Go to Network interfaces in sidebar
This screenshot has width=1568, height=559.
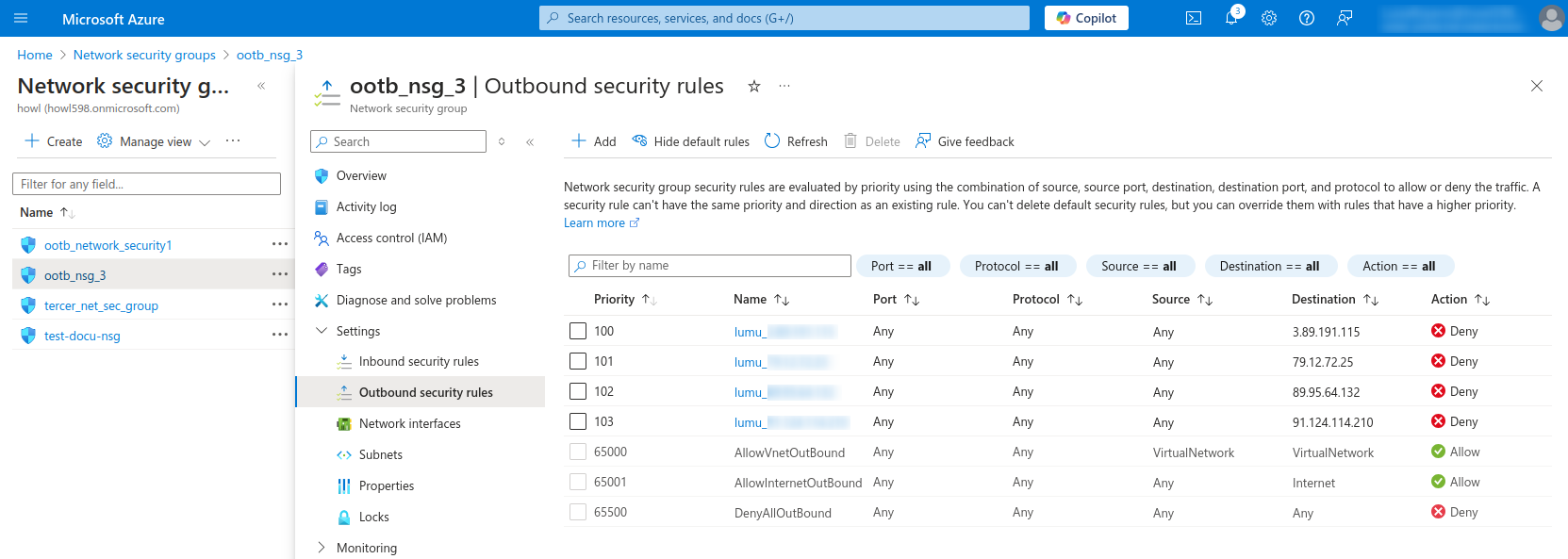point(409,423)
